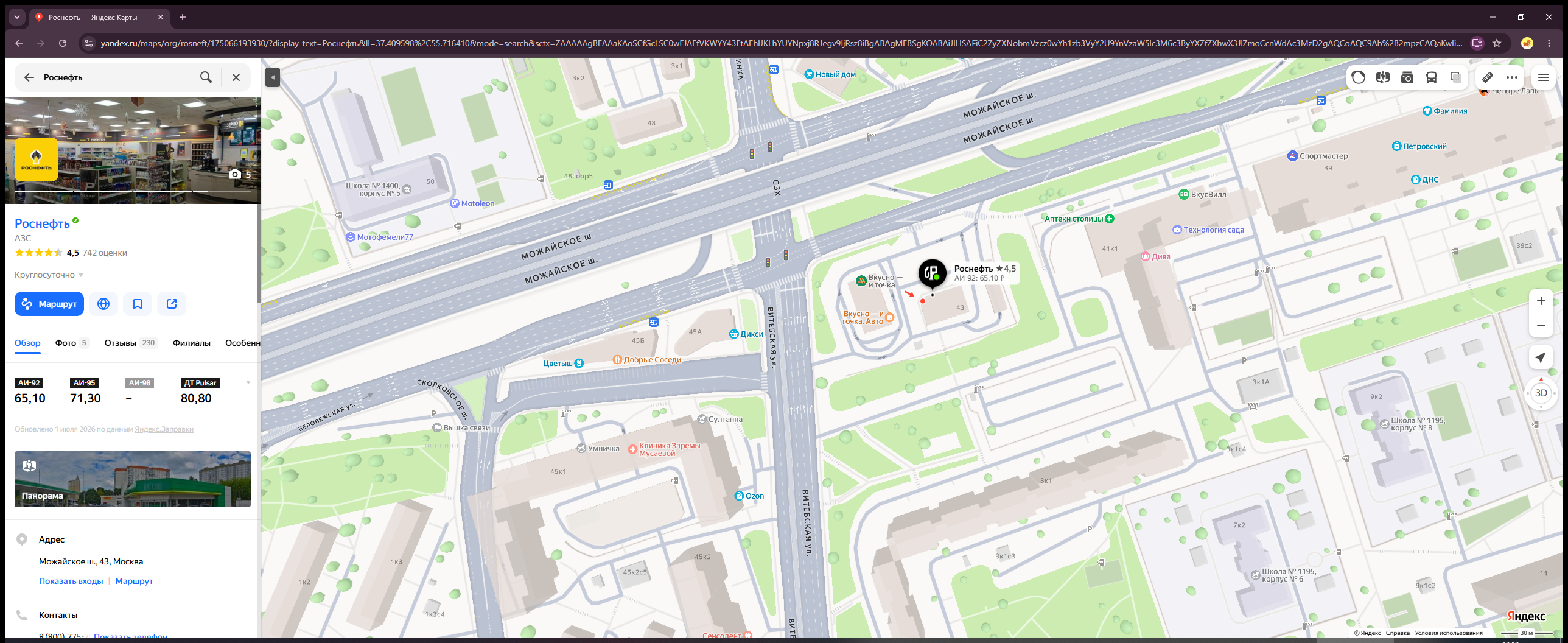Go back using the search panel arrow
The width and height of the screenshot is (1568, 643).
29,77
